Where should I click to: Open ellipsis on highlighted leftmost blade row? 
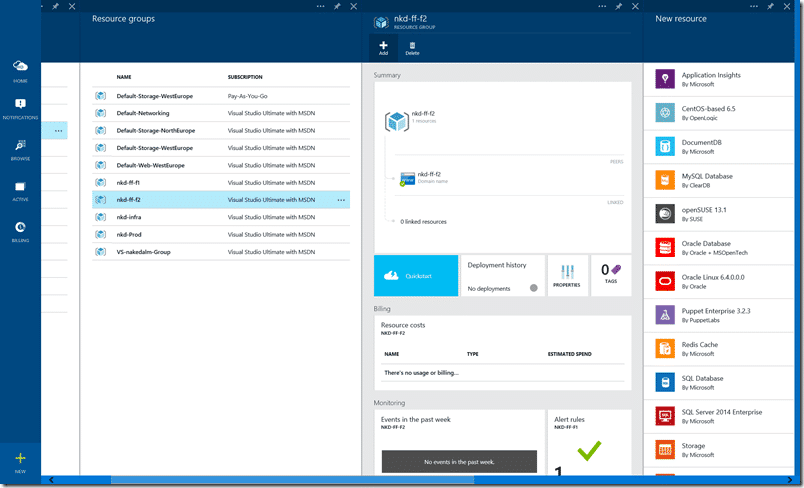58,131
